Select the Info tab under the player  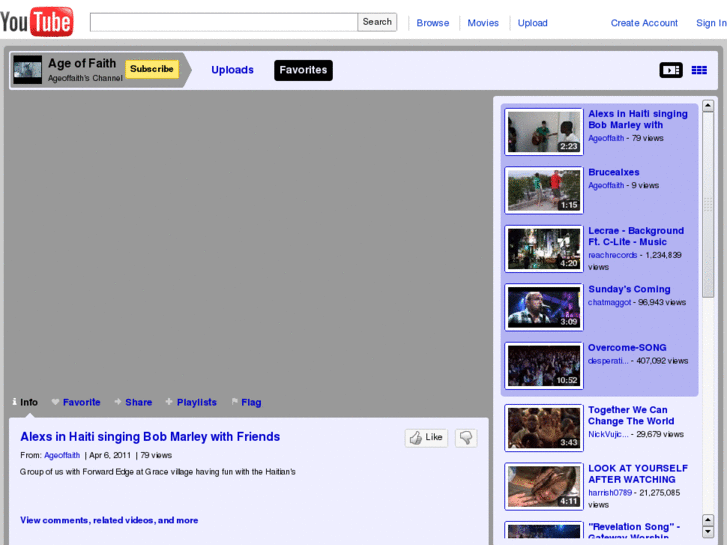pyautogui.click(x=25, y=402)
